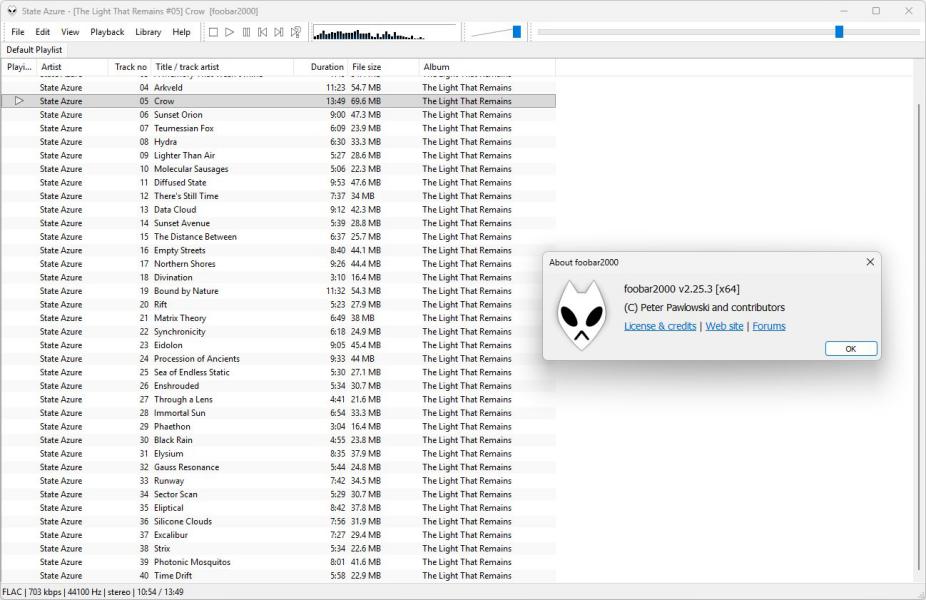Sort playlist by Duration column header
This screenshot has height=600, width=926.
327,67
